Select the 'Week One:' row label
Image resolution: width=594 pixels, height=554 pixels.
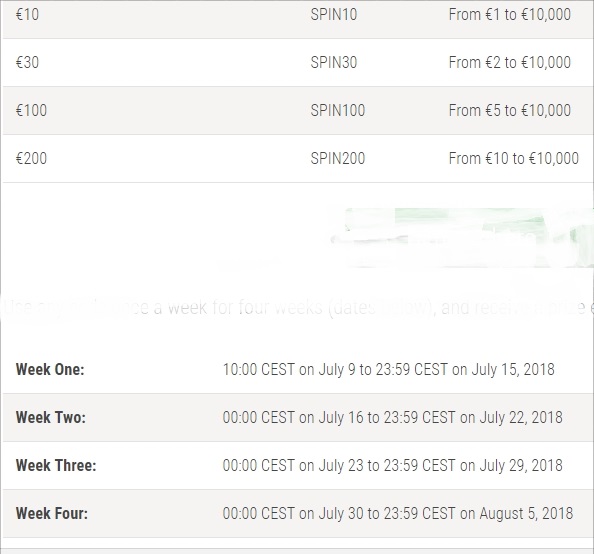coord(50,369)
